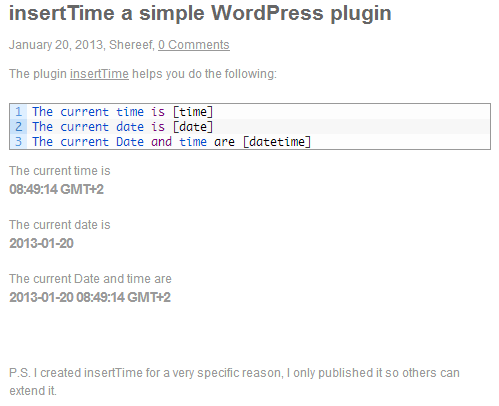Open the 0 Comments link
This screenshot has height=406, width=499.
click(194, 45)
